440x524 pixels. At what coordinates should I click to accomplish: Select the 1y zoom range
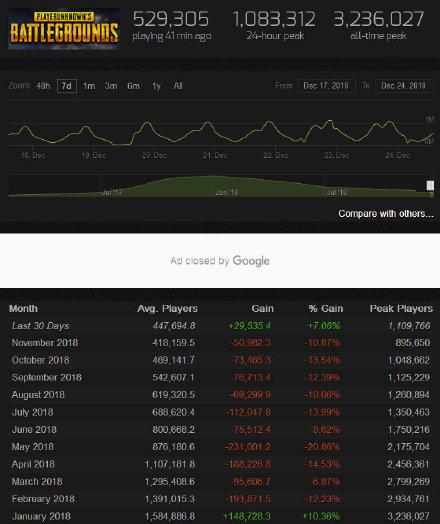click(x=156, y=86)
